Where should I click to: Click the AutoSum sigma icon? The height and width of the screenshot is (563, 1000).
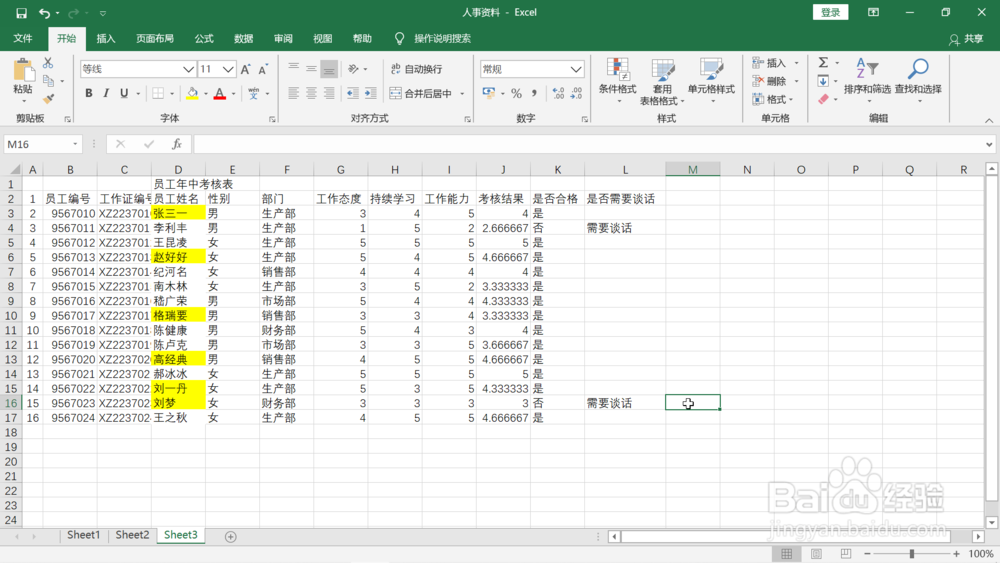tap(823, 62)
